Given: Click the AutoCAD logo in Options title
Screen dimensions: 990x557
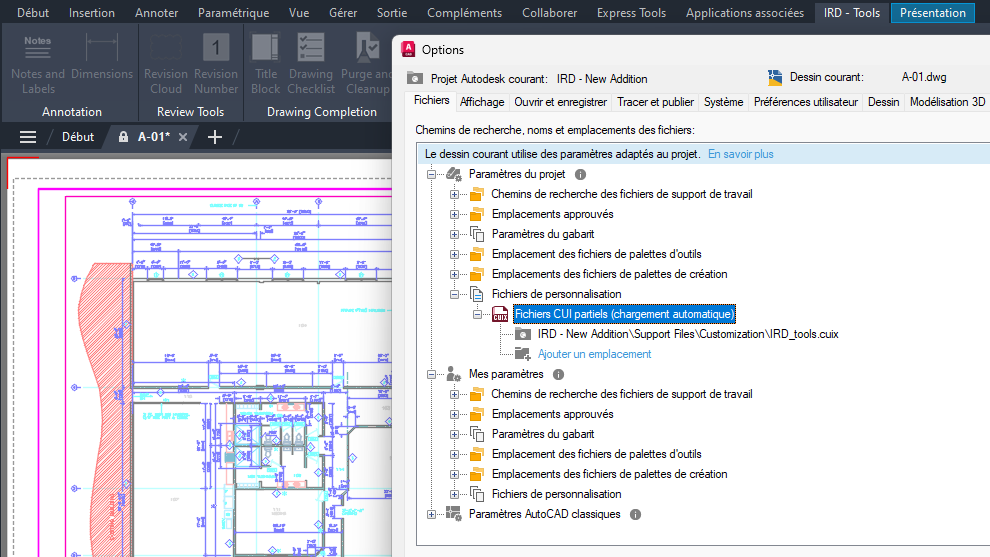Looking at the screenshot, I should point(409,49).
